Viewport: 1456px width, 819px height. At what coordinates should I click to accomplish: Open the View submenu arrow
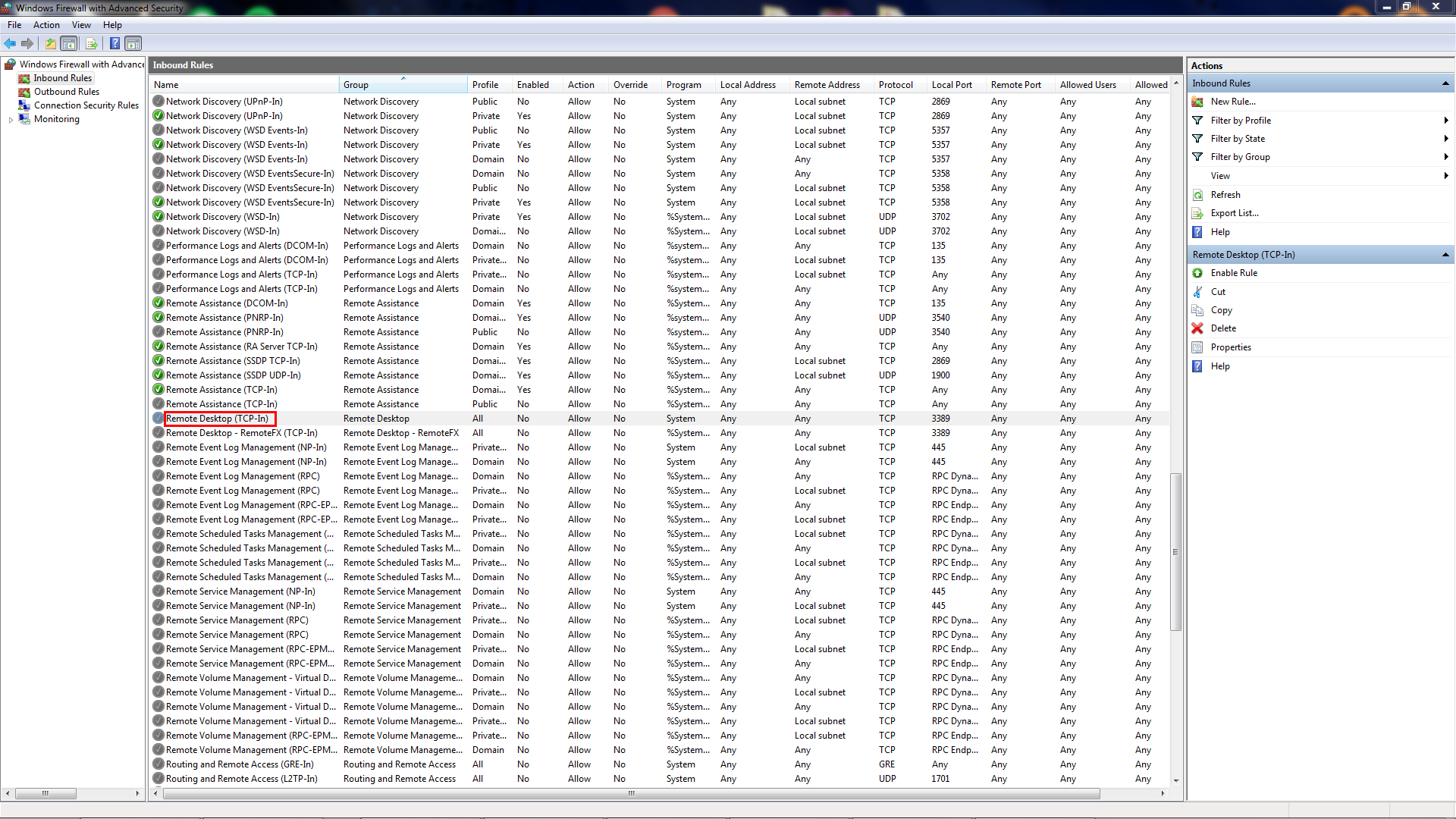(x=1446, y=176)
